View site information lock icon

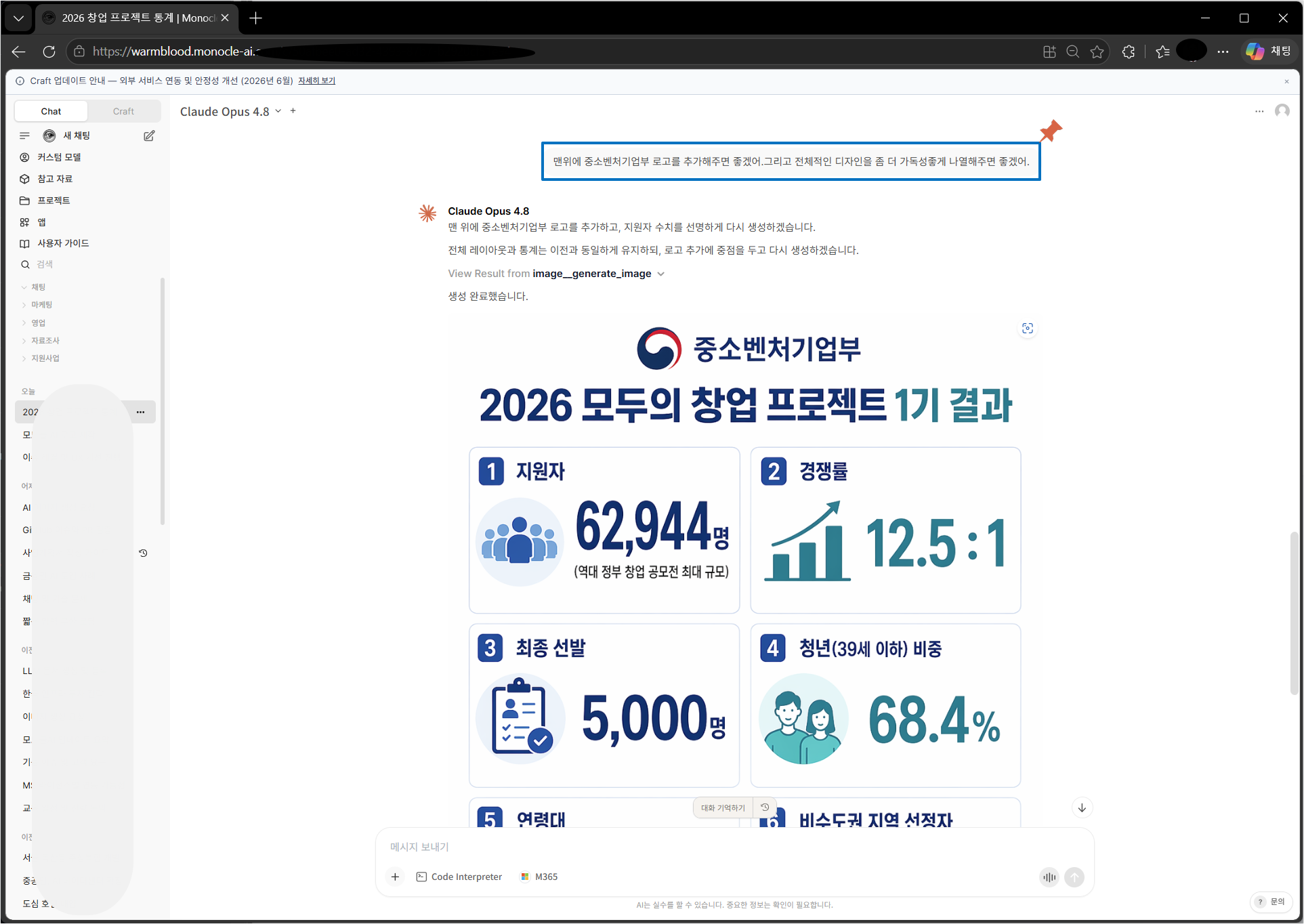79,51
